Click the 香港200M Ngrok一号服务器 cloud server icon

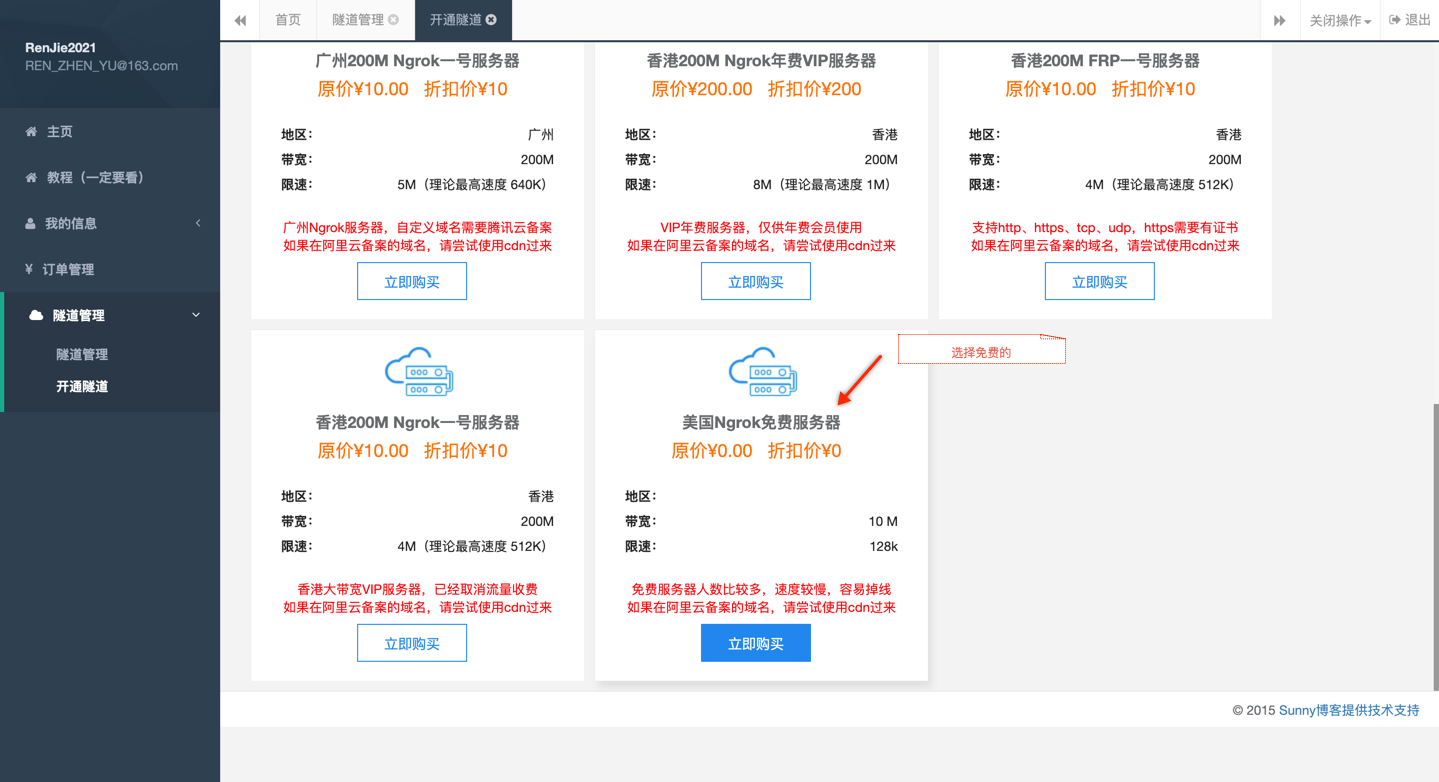coord(418,372)
